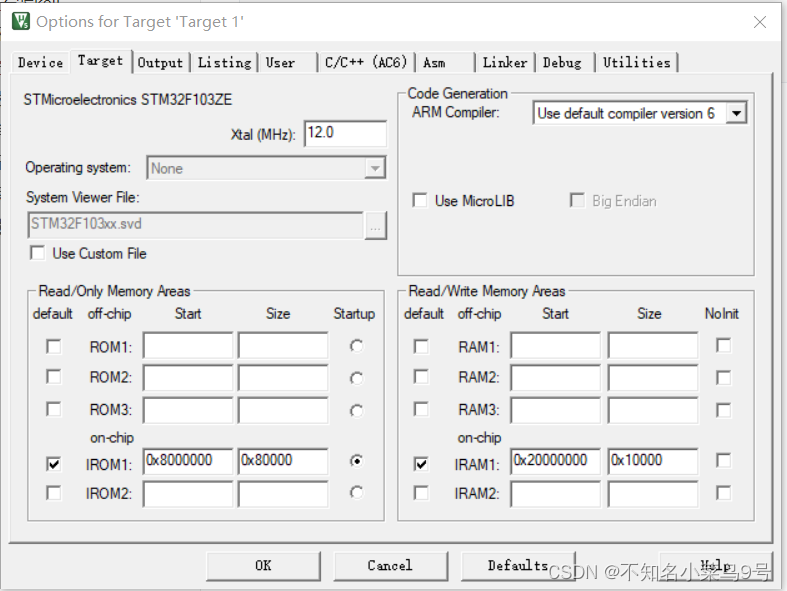Screen dimensions: 787x591
Task: Edit the IRAM1 Start field 0x20000000
Action: pos(556,461)
